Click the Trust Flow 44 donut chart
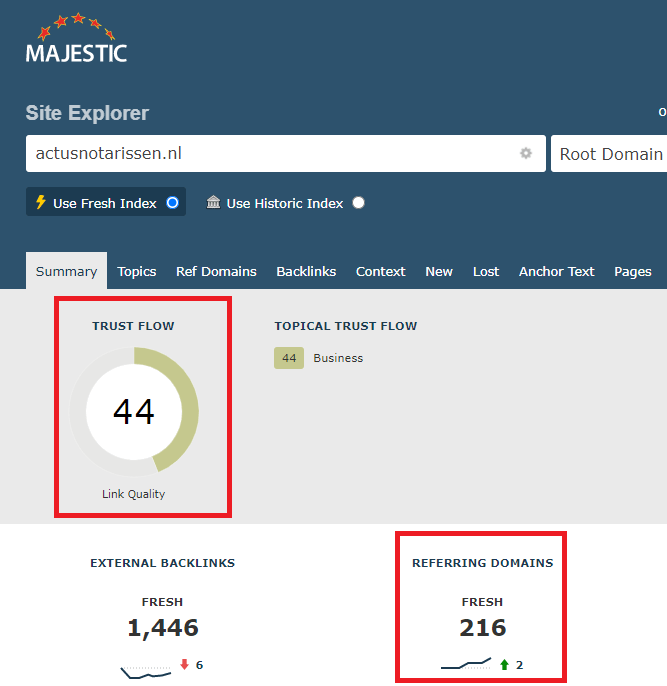Image resolution: width=667 pixels, height=686 pixels. [134, 411]
